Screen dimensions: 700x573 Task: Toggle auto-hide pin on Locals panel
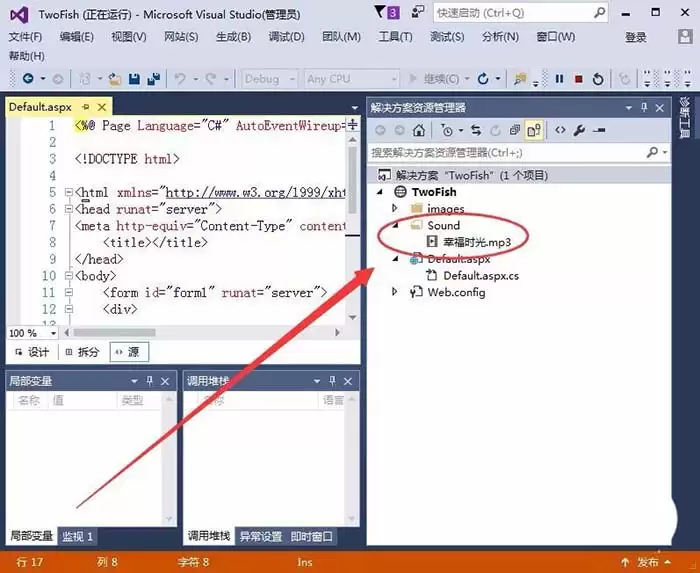point(150,381)
